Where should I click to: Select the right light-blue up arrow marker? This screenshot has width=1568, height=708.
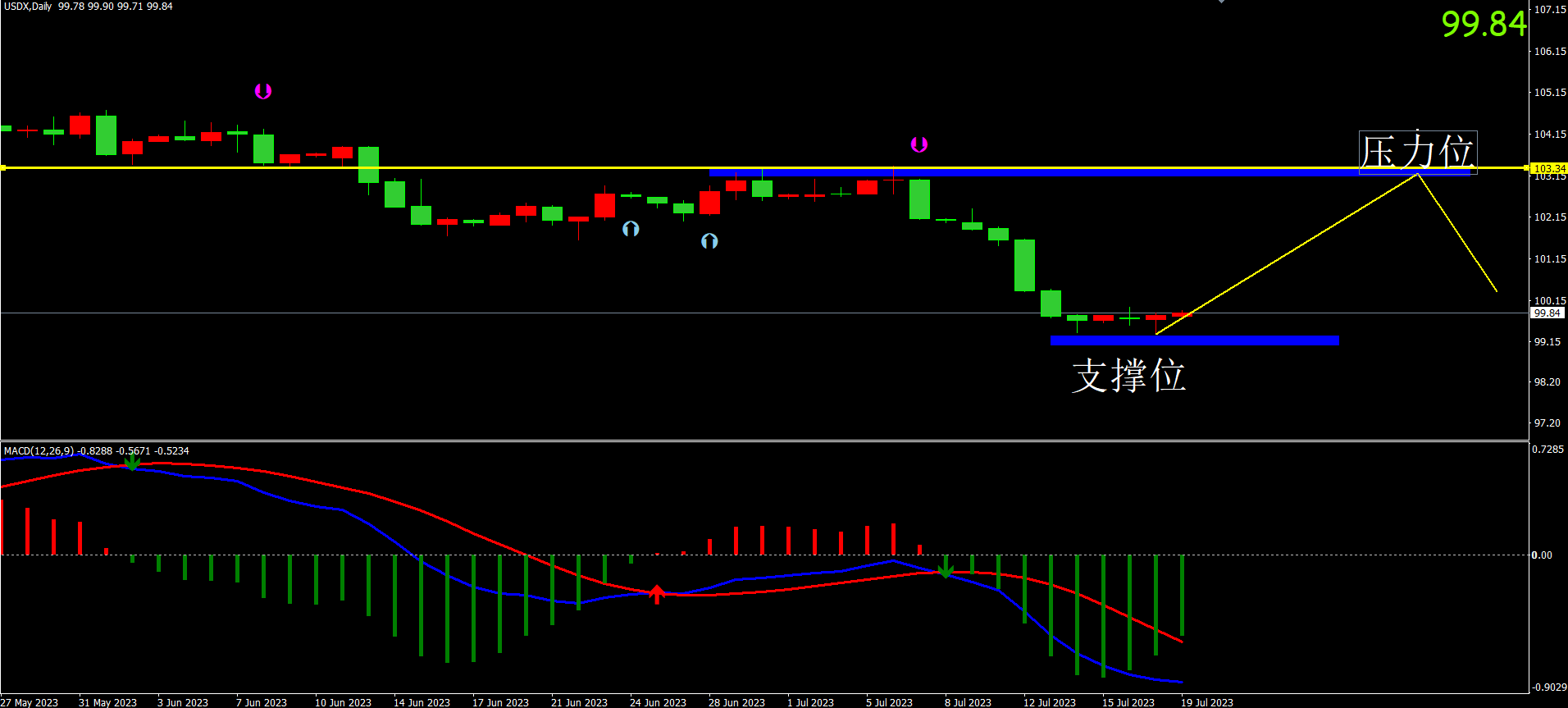[709, 241]
